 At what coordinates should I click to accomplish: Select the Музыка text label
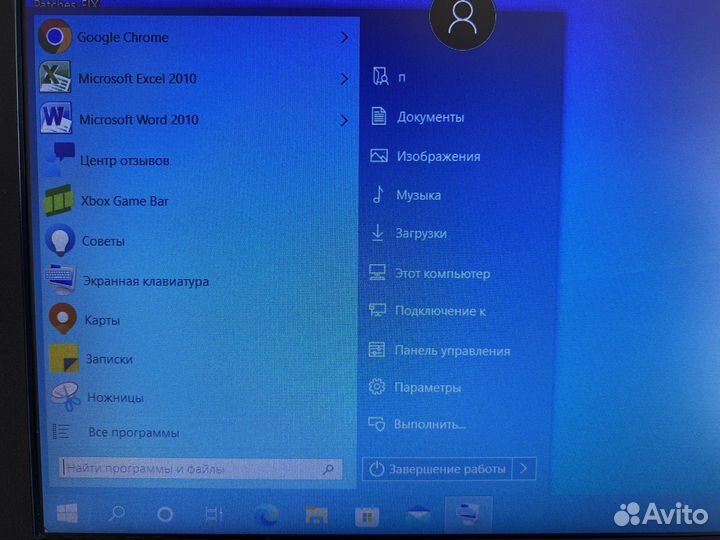pos(418,195)
